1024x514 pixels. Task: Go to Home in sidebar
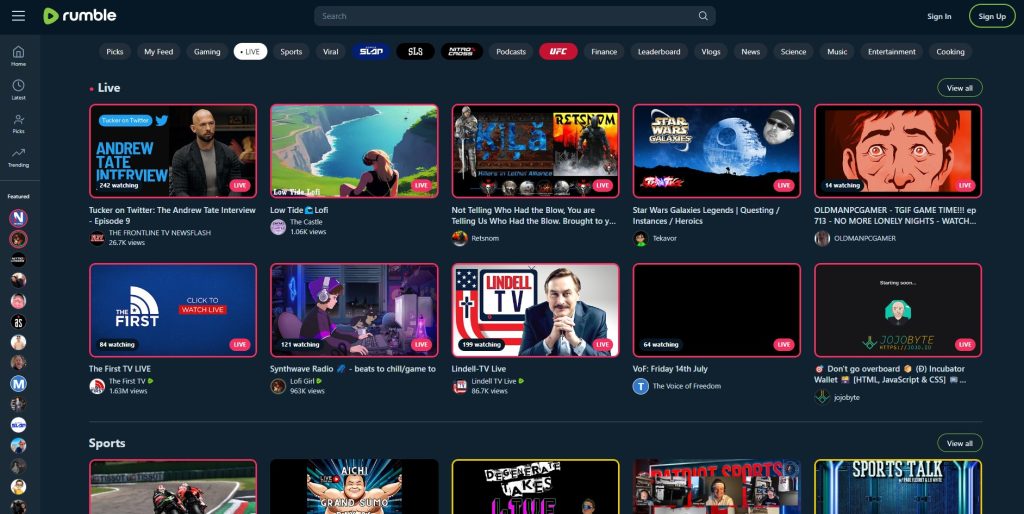[x=18, y=56]
